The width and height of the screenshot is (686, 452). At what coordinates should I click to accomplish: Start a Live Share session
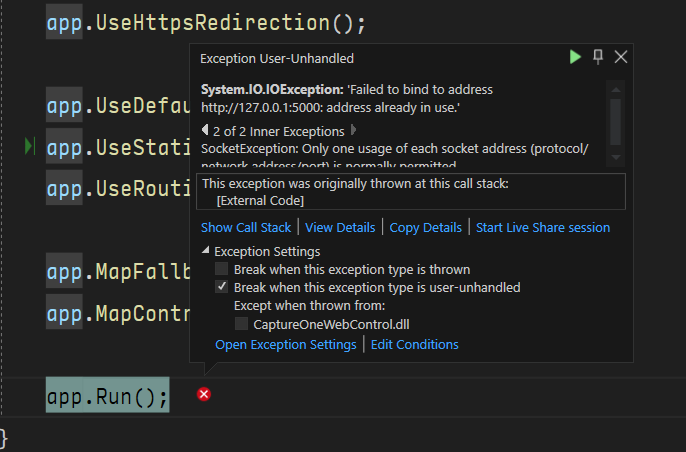tap(542, 227)
